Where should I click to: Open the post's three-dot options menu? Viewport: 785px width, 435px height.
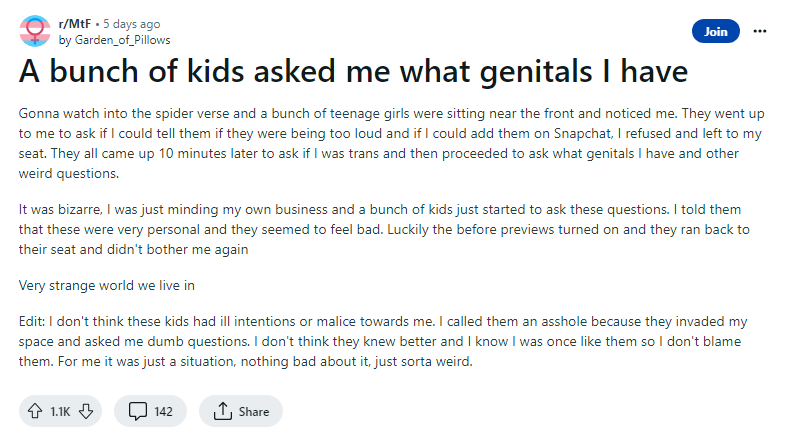point(760,31)
